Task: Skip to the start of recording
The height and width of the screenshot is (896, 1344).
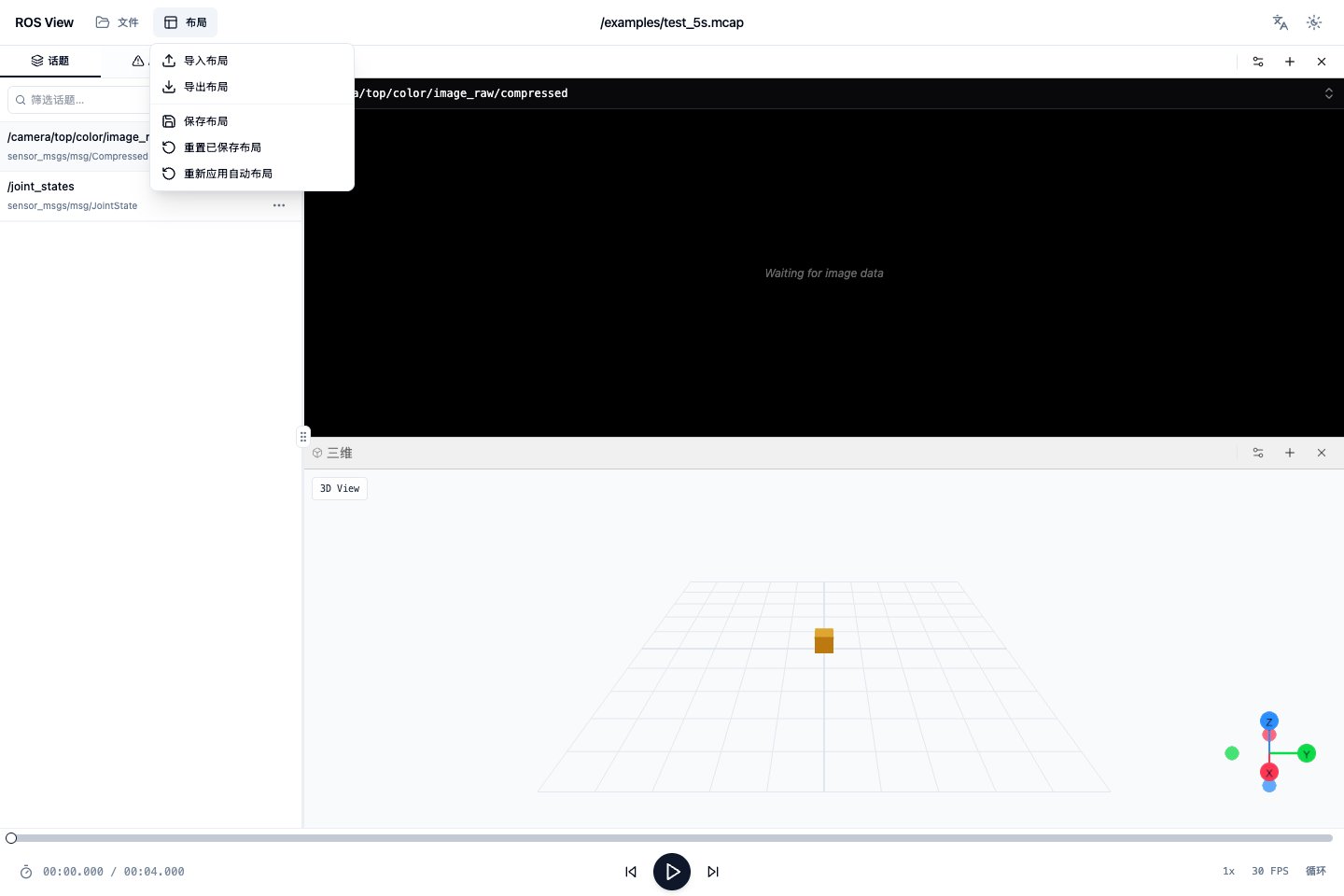Action: click(631, 872)
